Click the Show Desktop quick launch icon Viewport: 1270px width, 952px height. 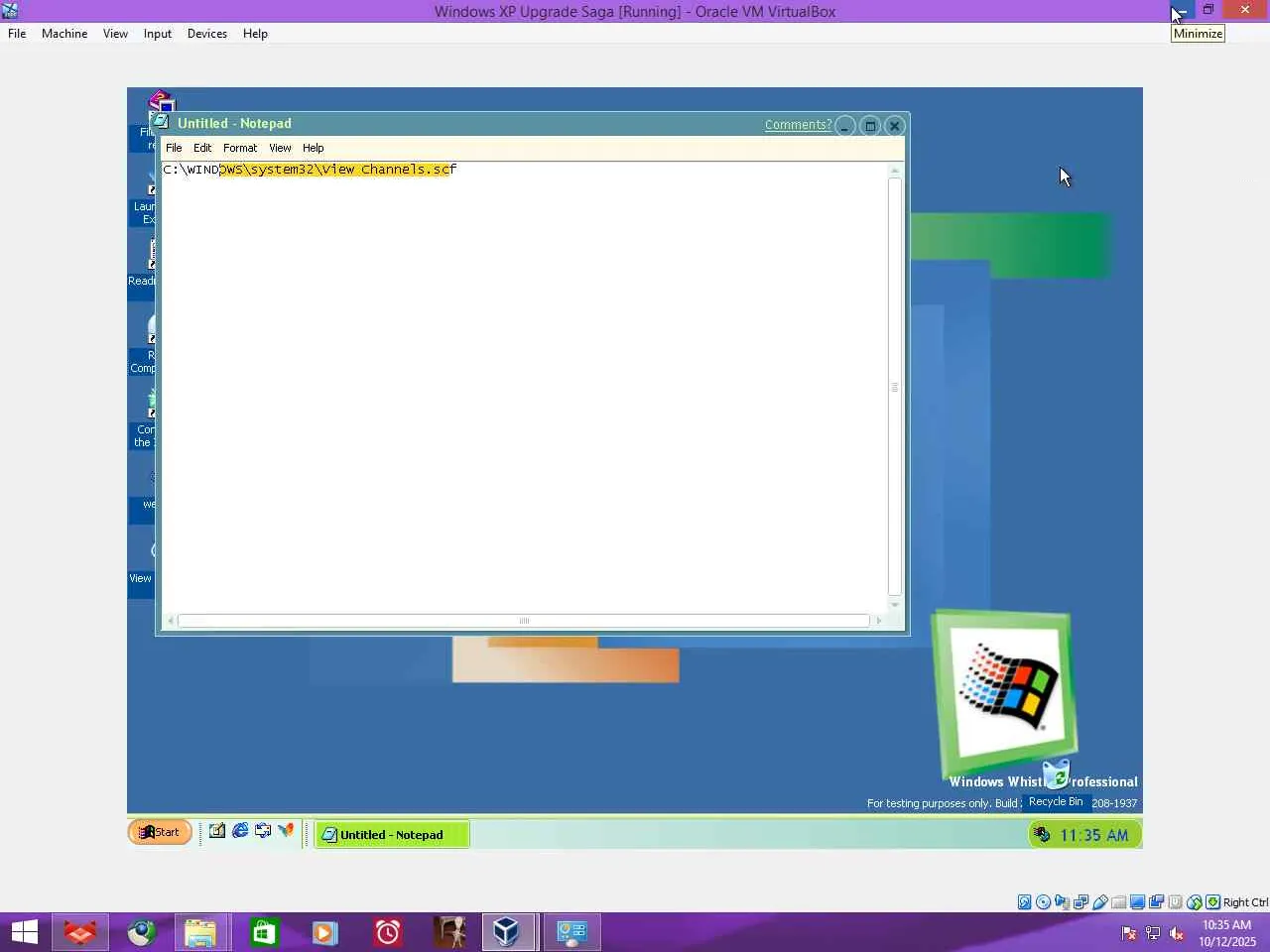(217, 831)
